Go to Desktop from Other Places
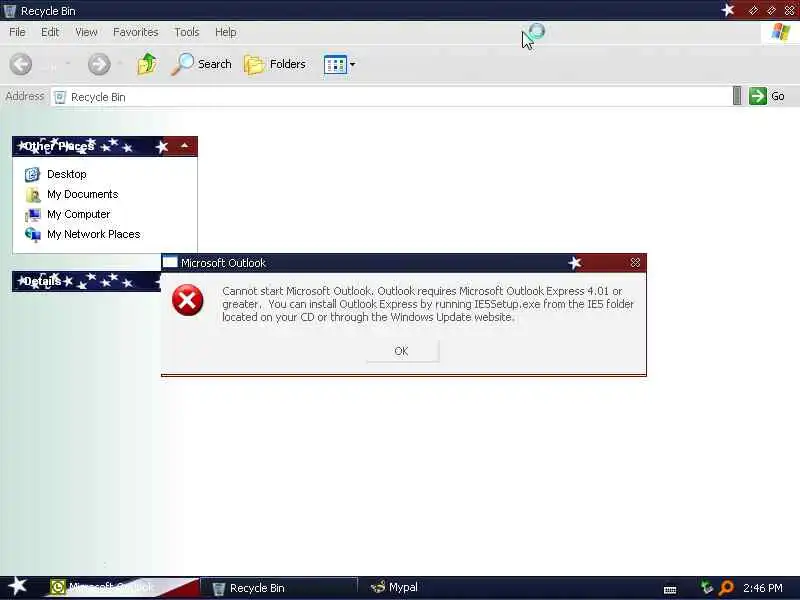The width and height of the screenshot is (800, 600). [x=67, y=174]
